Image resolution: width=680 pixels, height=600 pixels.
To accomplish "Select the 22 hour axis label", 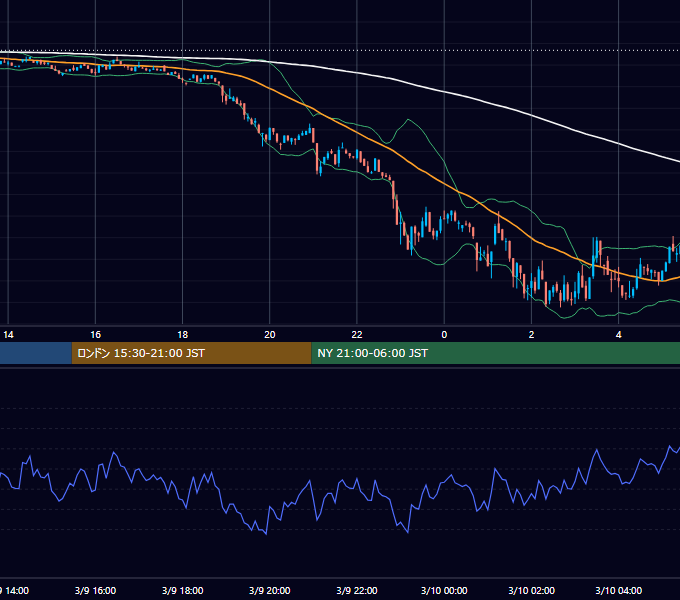I will [357, 335].
